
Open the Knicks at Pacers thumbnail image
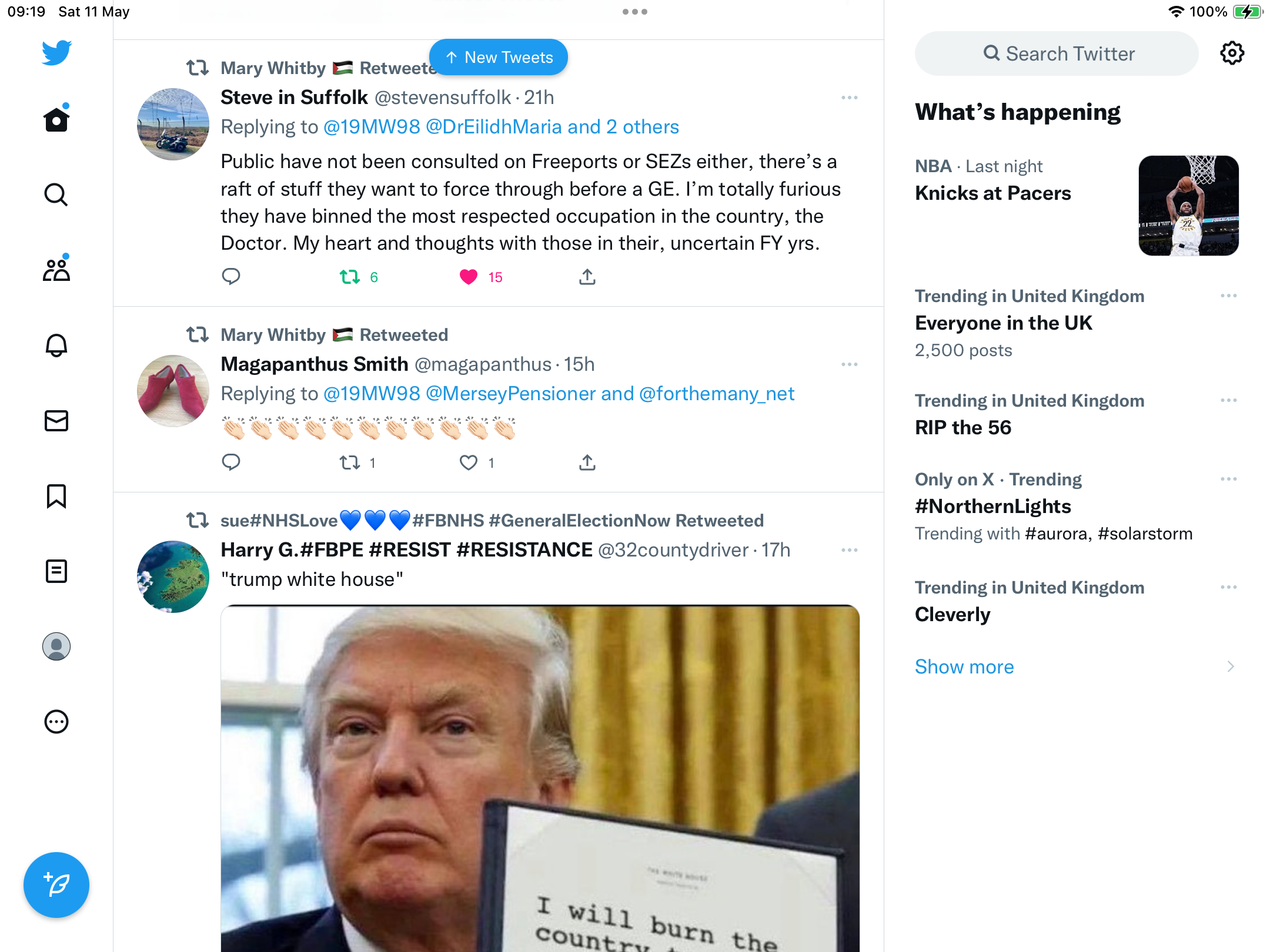(x=1188, y=205)
